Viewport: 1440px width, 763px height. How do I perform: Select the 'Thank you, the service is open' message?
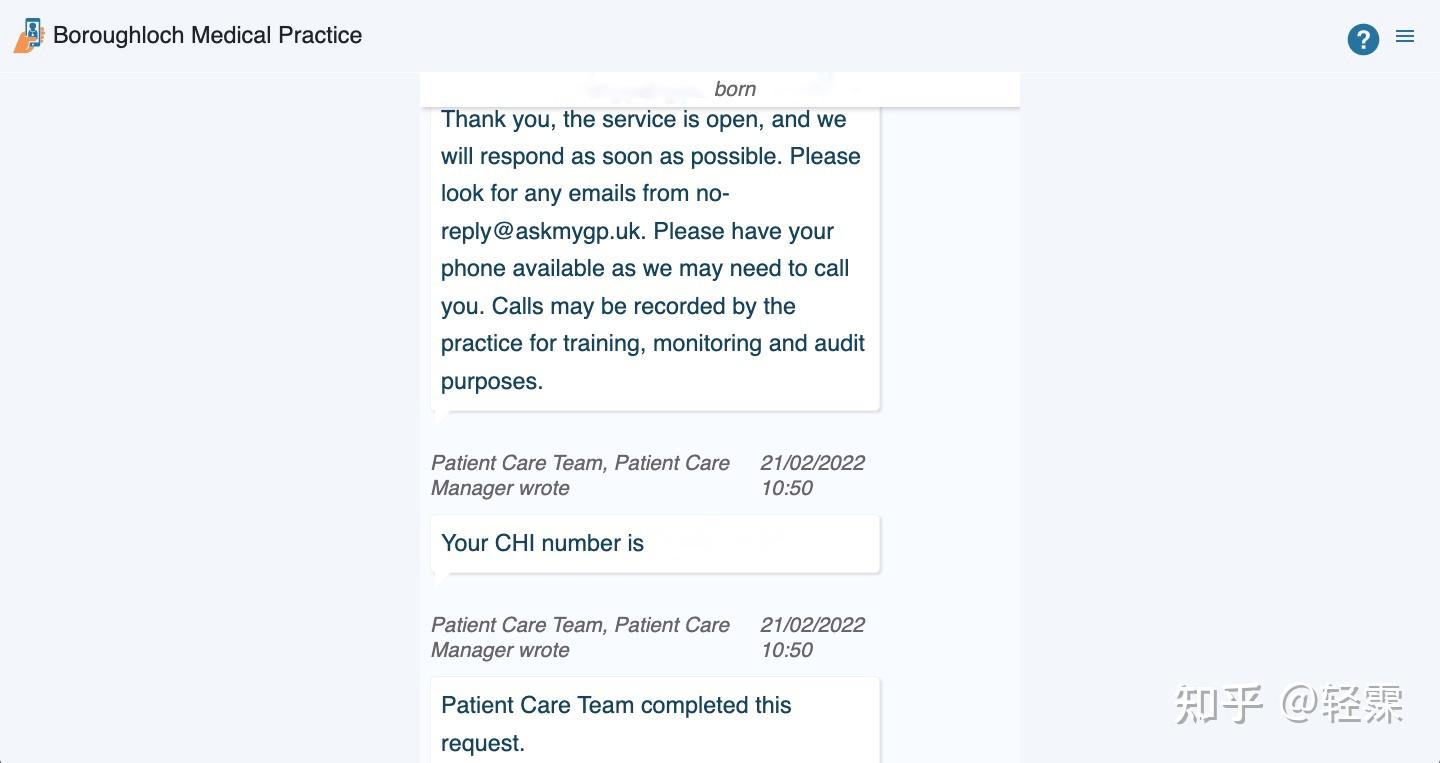pos(655,250)
